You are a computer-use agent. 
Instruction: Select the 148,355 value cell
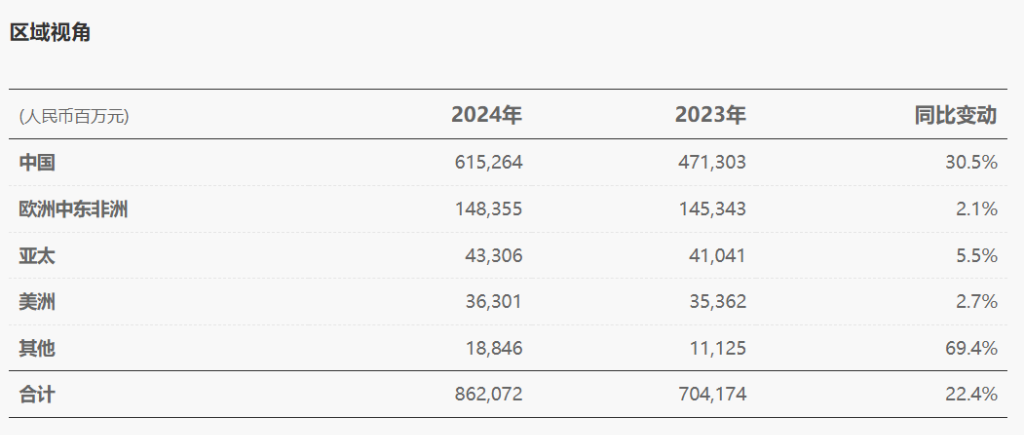(488, 209)
